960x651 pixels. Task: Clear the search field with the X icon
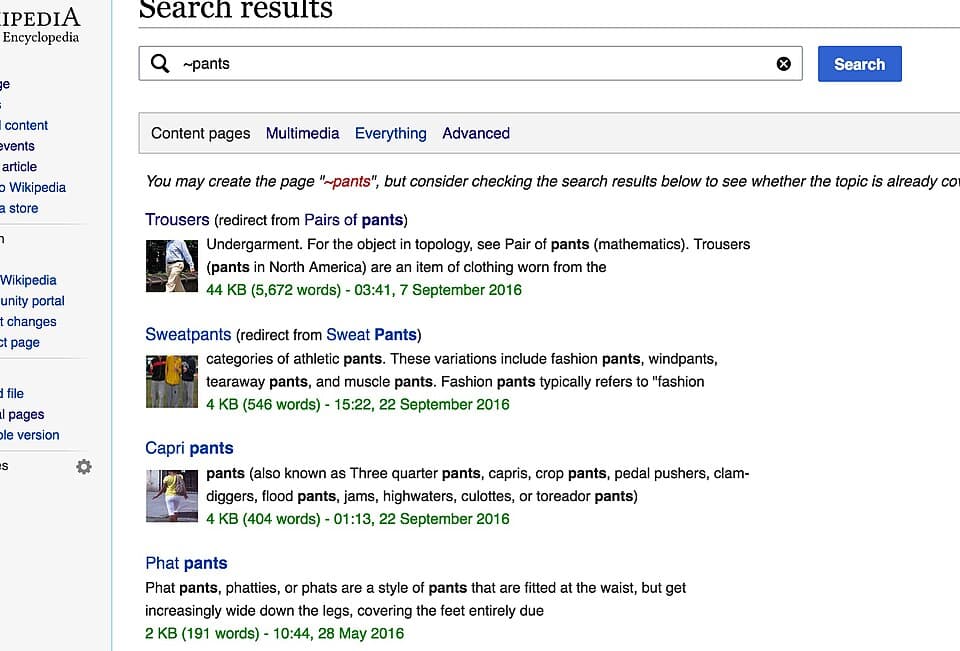click(x=784, y=64)
